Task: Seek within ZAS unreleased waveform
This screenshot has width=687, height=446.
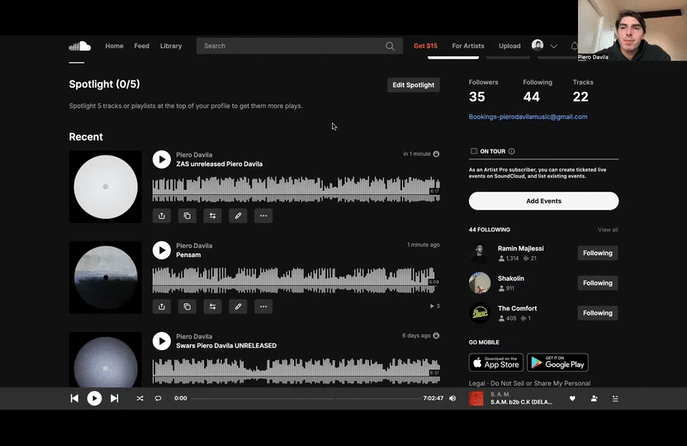Action: (x=296, y=189)
